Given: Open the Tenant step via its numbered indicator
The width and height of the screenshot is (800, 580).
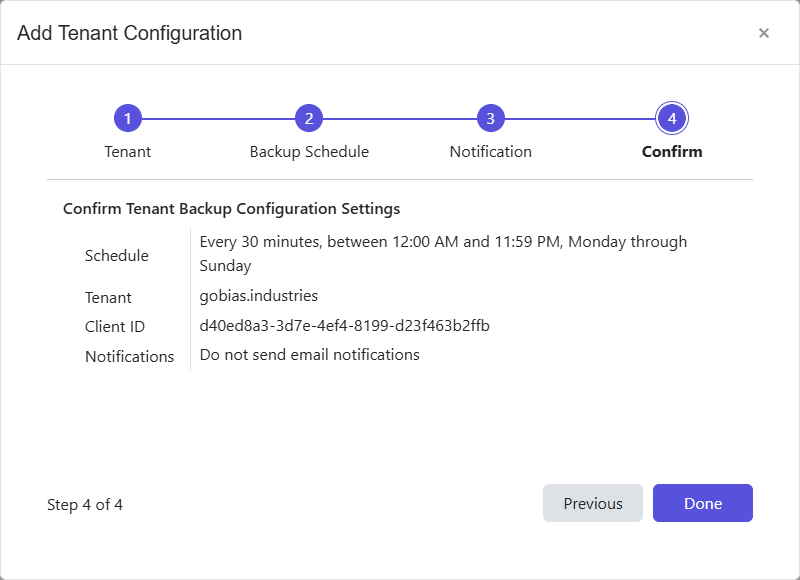Looking at the screenshot, I should [128, 117].
